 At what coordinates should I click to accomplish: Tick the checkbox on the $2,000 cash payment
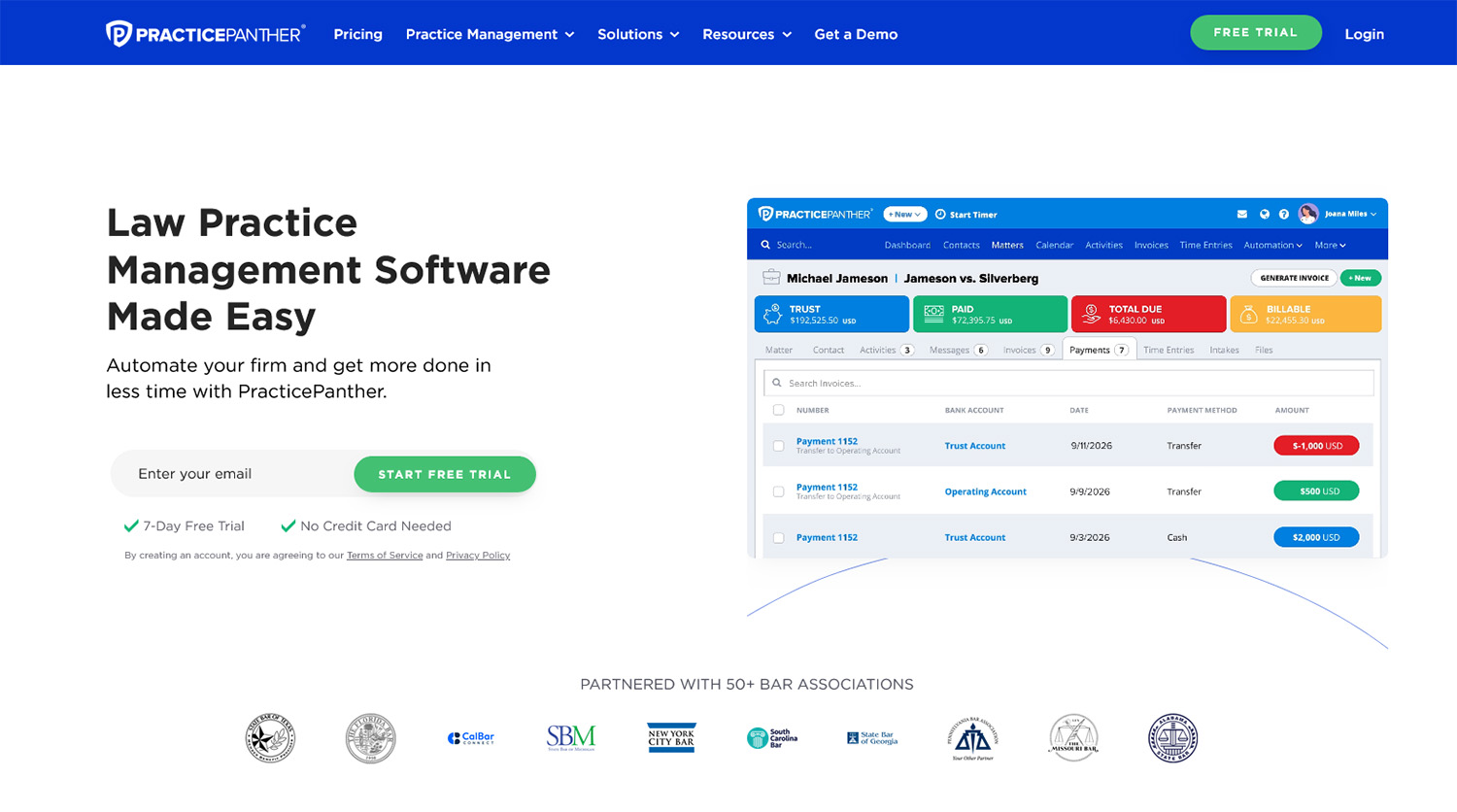click(778, 537)
